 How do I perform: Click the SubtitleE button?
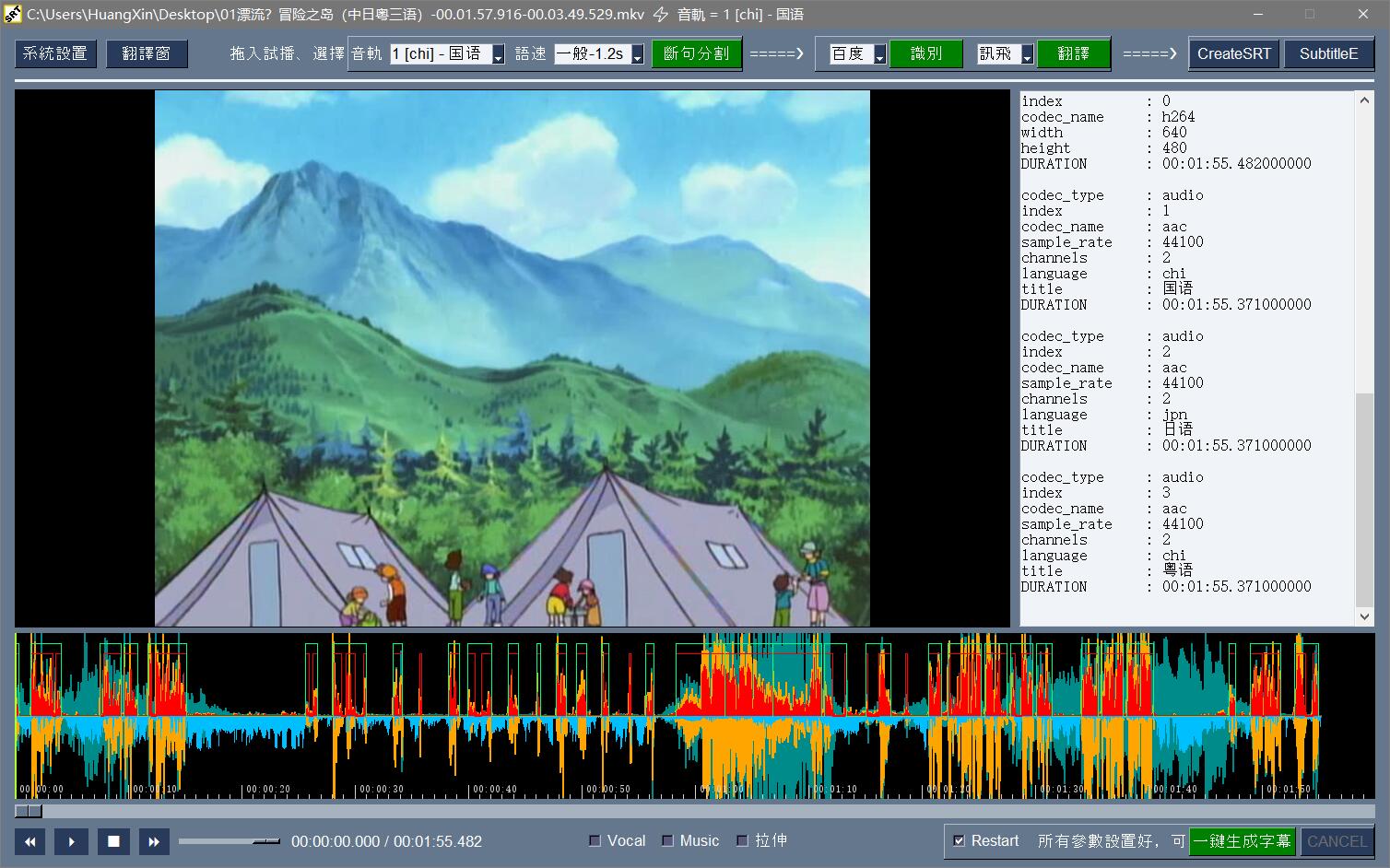(1329, 53)
